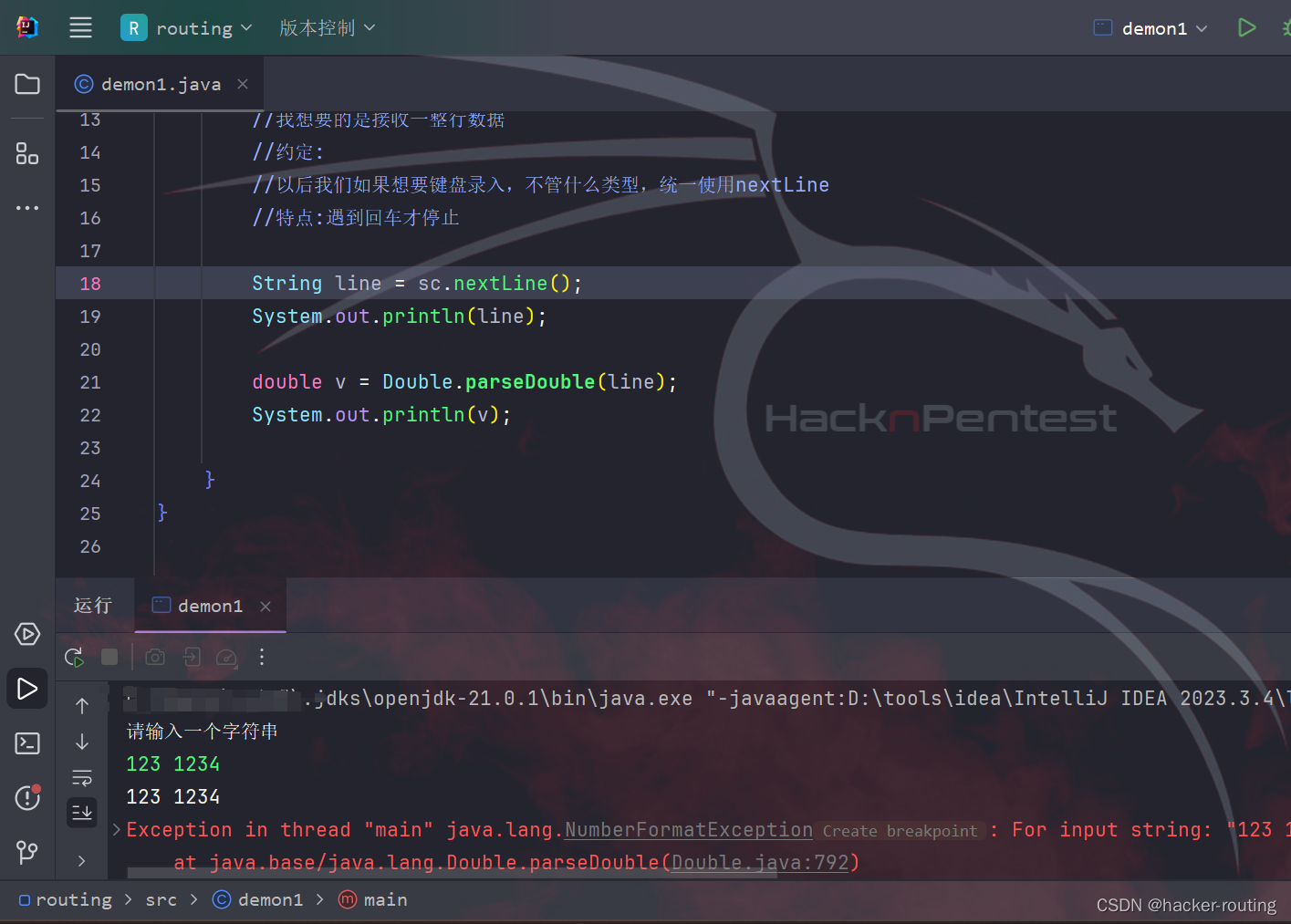This screenshot has height=924, width=1291.
Task: Click the down arrow in console gutter
Action: point(82,742)
